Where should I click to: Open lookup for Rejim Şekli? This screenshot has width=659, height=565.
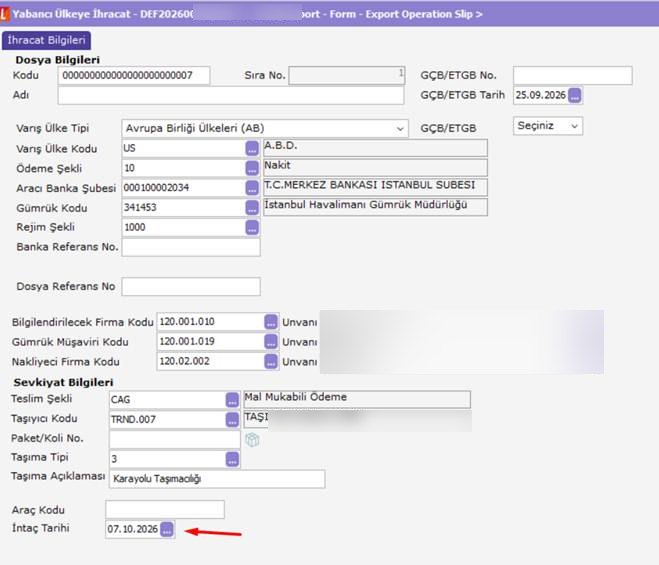252,227
